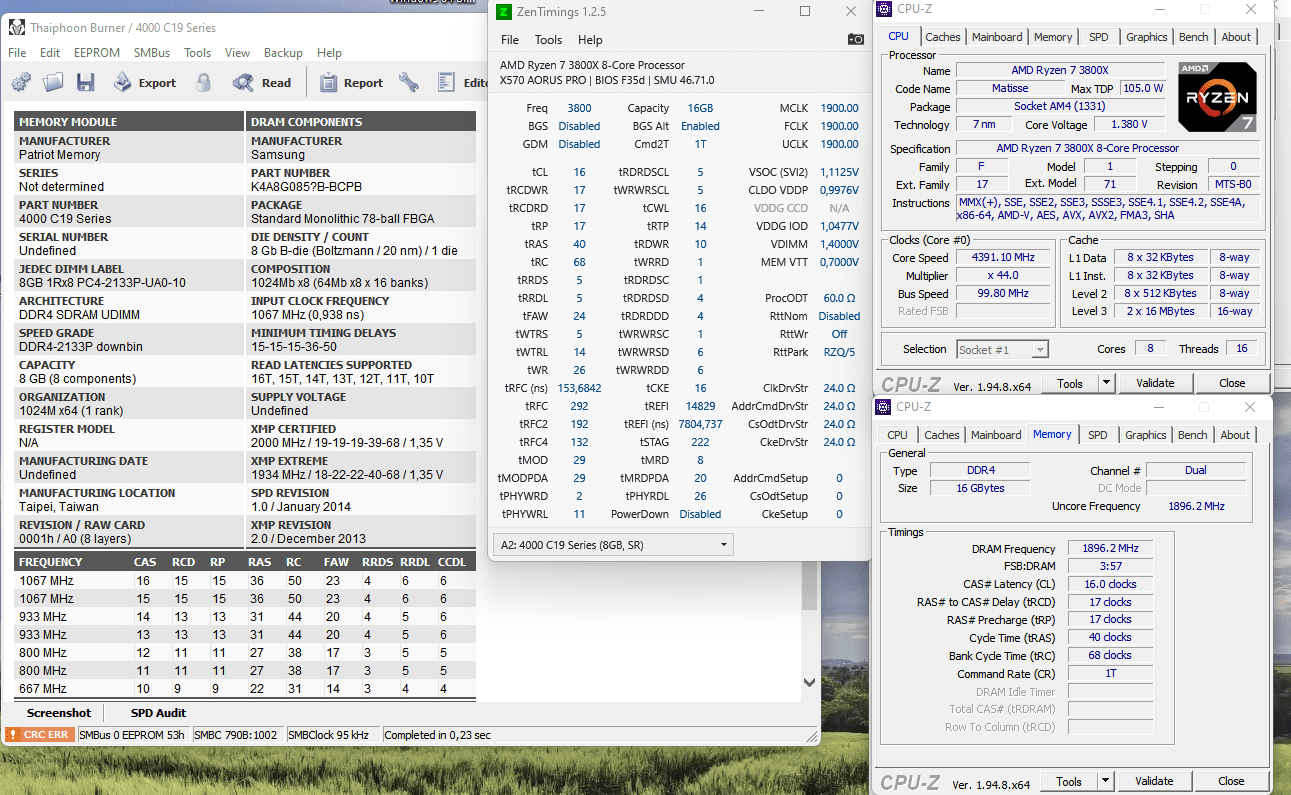The image size is (1291, 795).
Task: Take a screenshot with ZenTimings camera icon
Action: pos(855,40)
